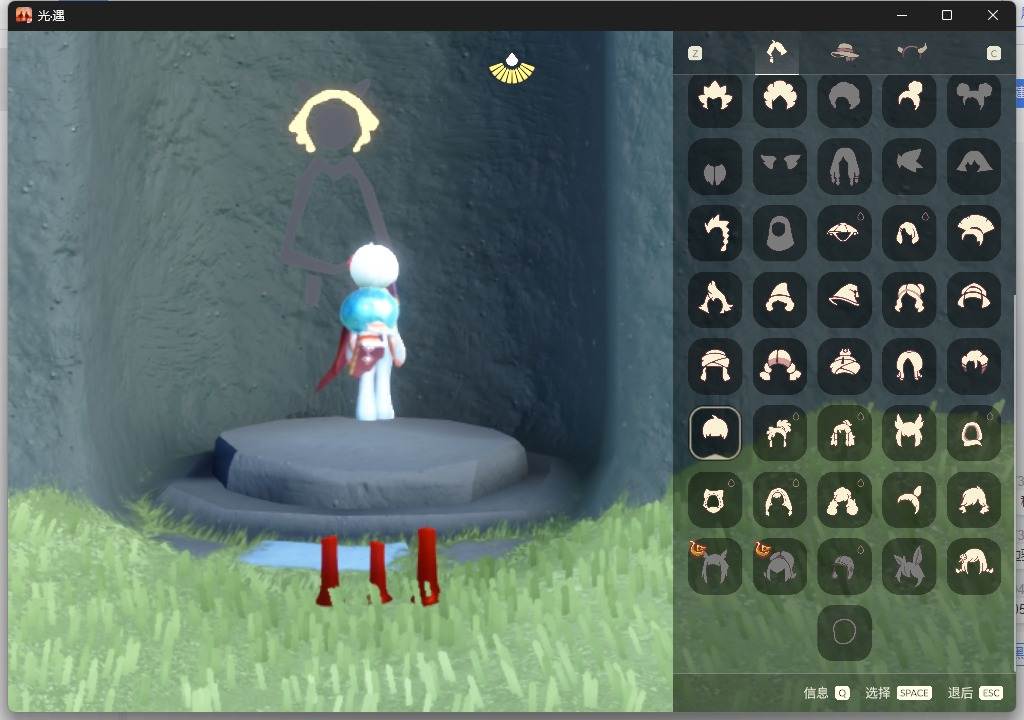Viewport: 1024px width, 720px height.
Task: Select the conical straw hat icon
Action: point(844,233)
